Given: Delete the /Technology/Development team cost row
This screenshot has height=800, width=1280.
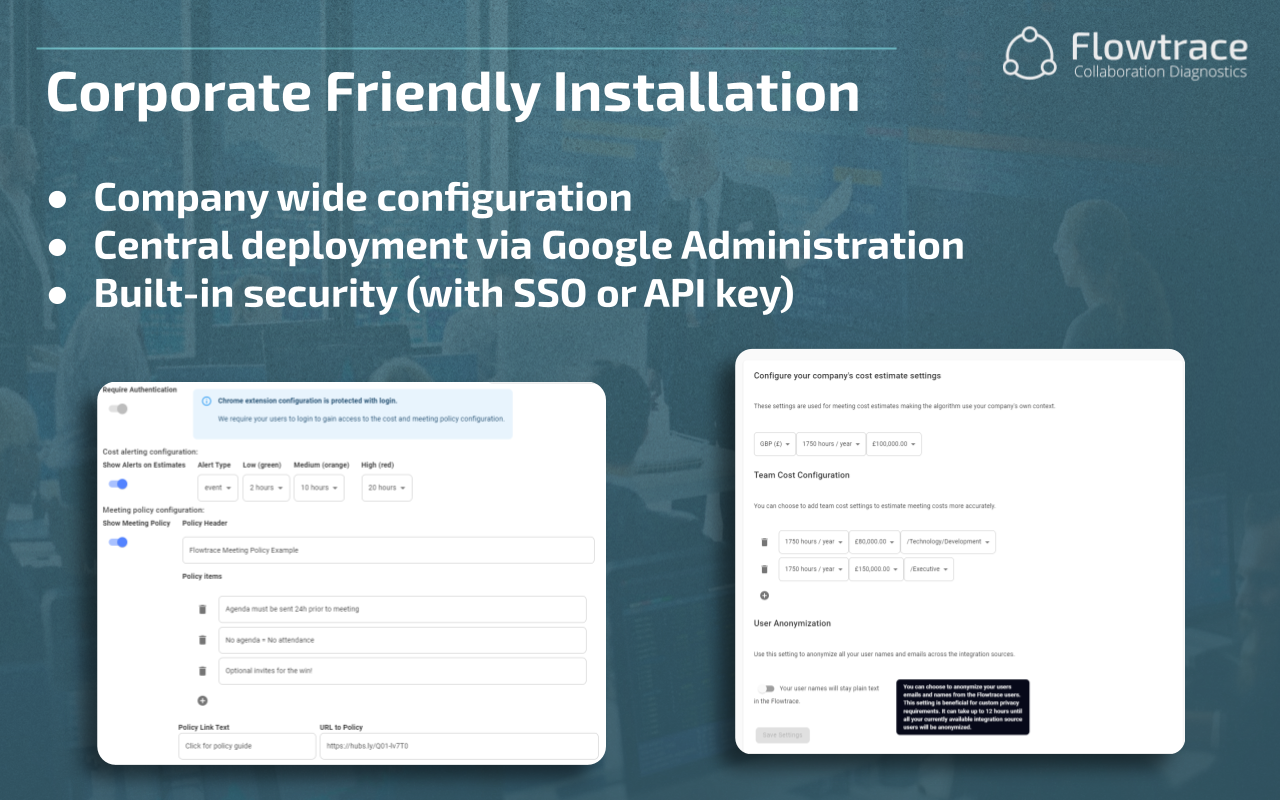Looking at the screenshot, I should tap(765, 542).
